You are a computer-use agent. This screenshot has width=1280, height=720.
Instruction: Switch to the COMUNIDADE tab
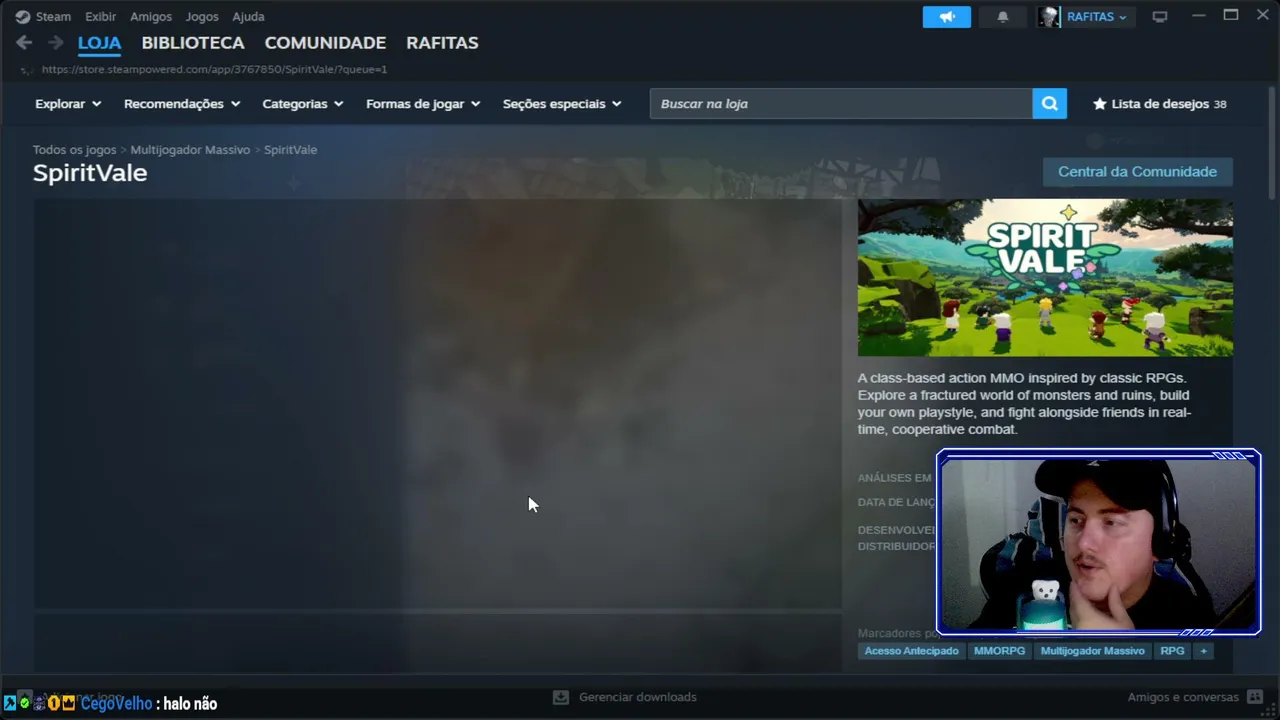[325, 43]
